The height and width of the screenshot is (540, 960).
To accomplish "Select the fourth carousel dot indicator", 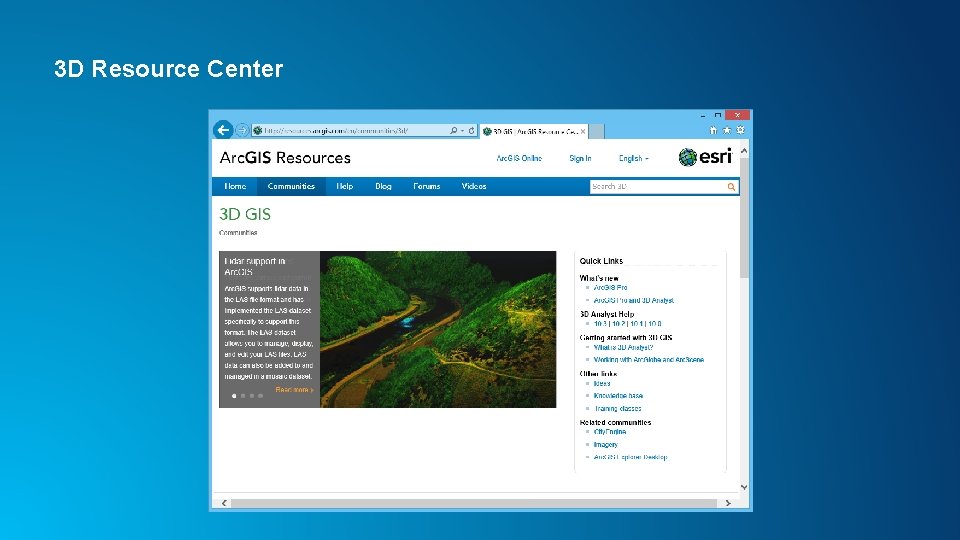I will point(261,396).
